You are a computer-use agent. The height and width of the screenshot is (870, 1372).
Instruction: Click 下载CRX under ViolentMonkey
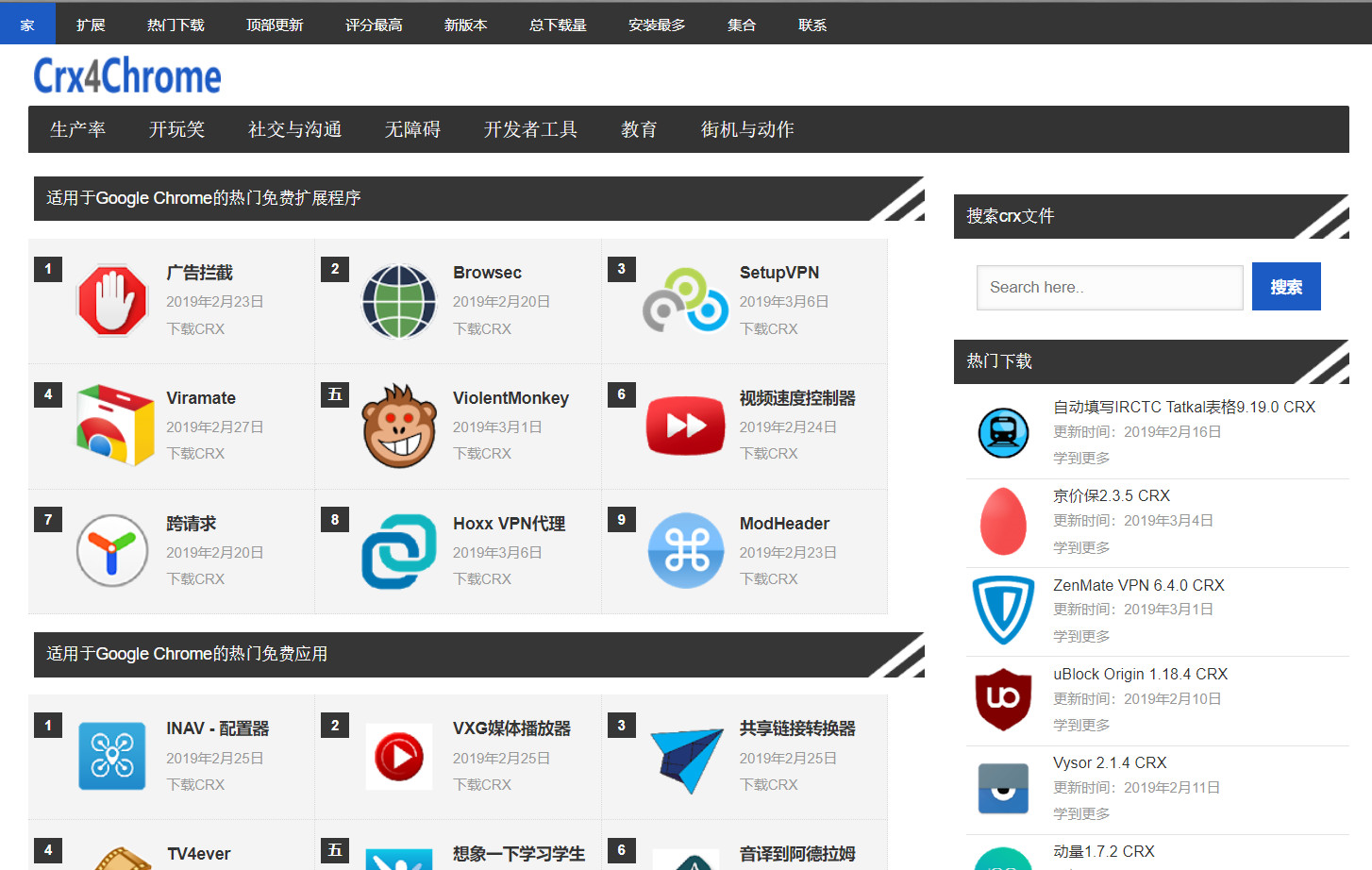tap(482, 454)
